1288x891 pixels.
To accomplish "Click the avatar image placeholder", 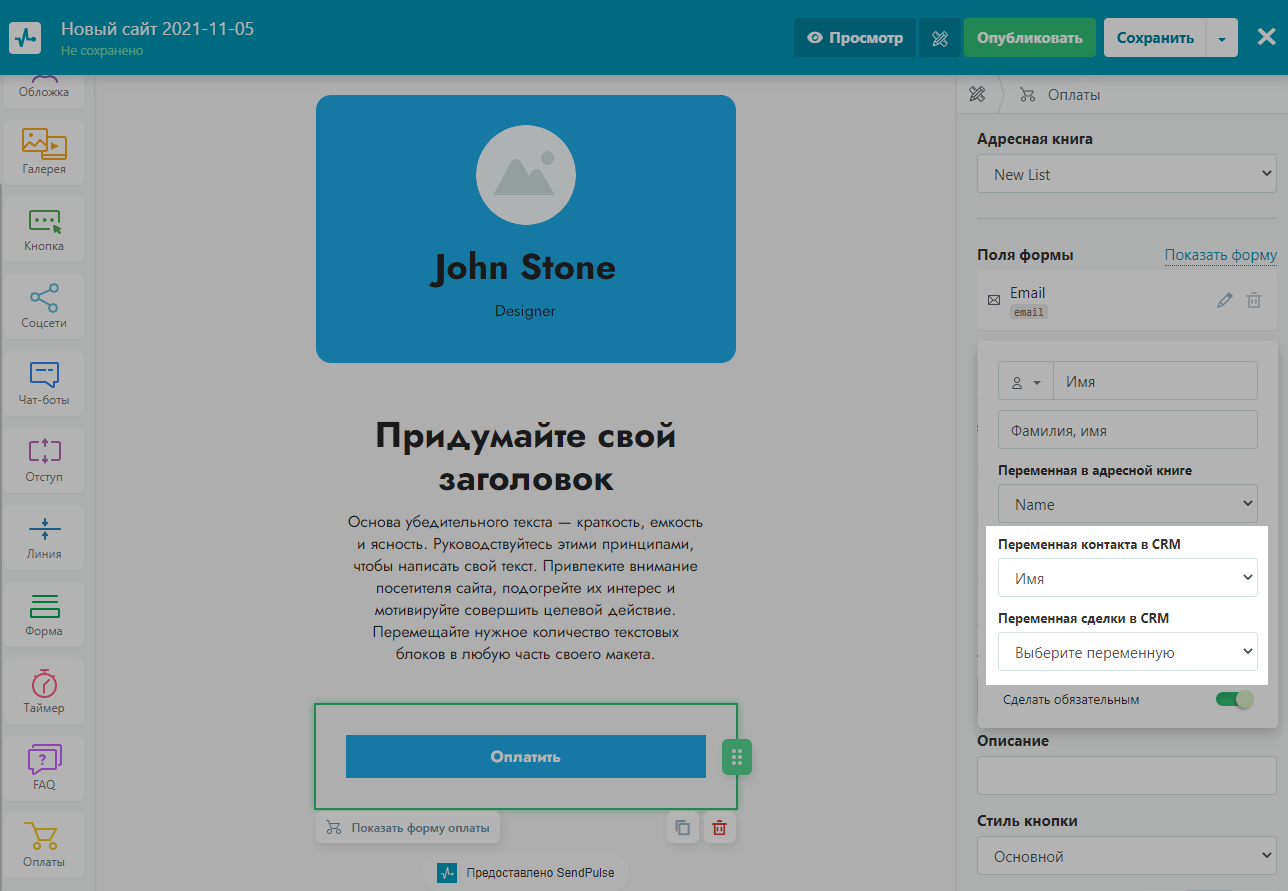I will click(526, 175).
